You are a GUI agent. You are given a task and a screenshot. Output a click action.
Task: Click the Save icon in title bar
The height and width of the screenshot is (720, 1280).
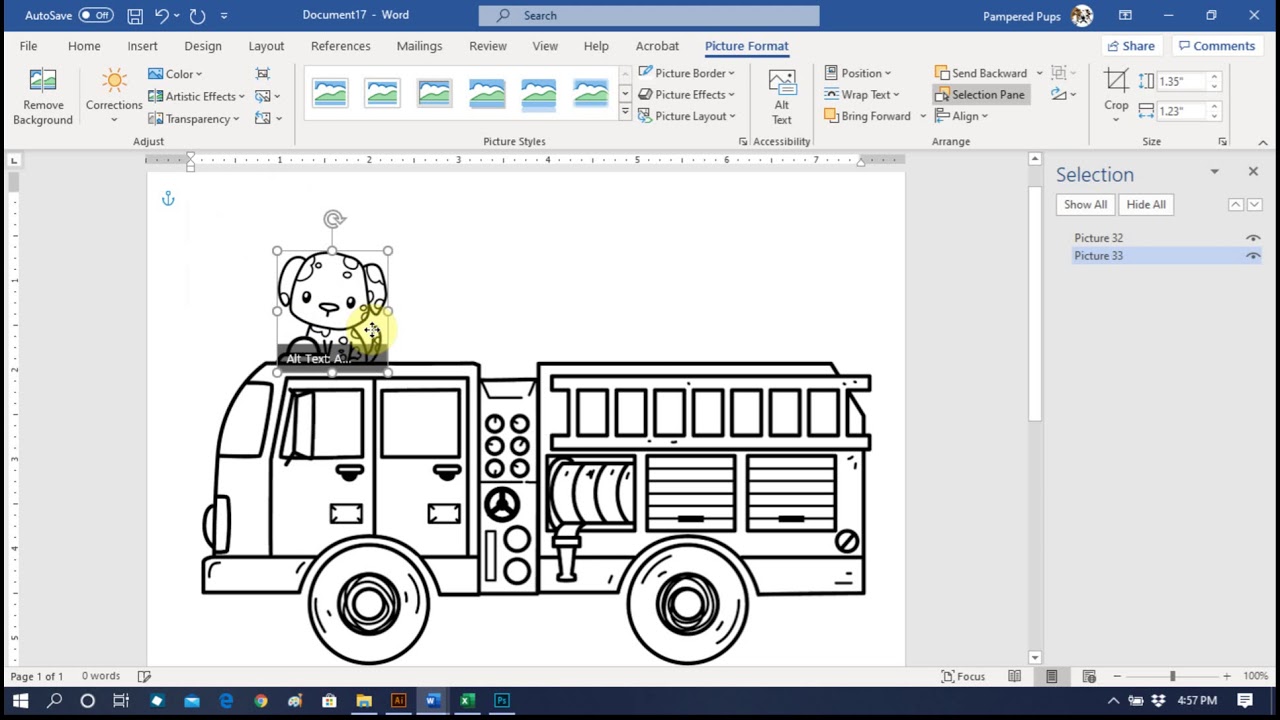pyautogui.click(x=135, y=16)
